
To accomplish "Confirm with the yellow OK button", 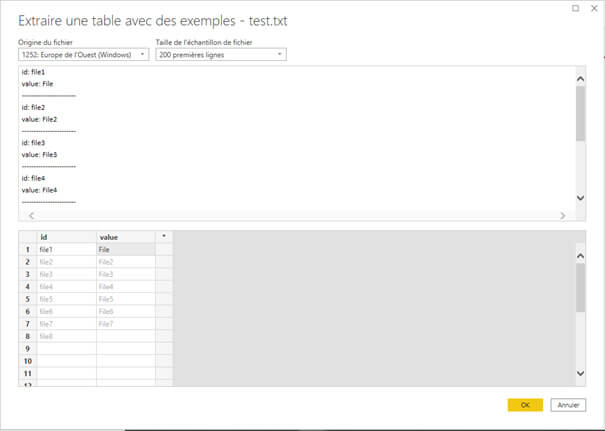I will tap(525, 405).
